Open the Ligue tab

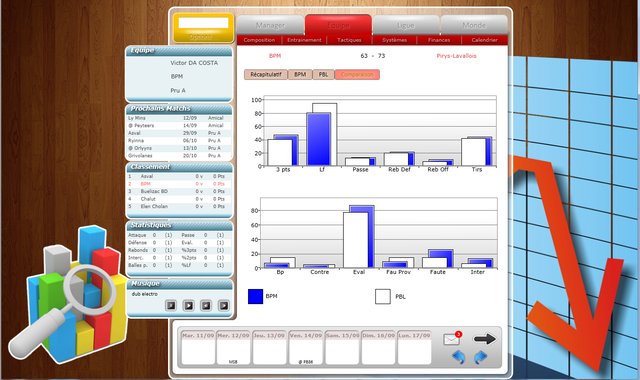[x=406, y=25]
